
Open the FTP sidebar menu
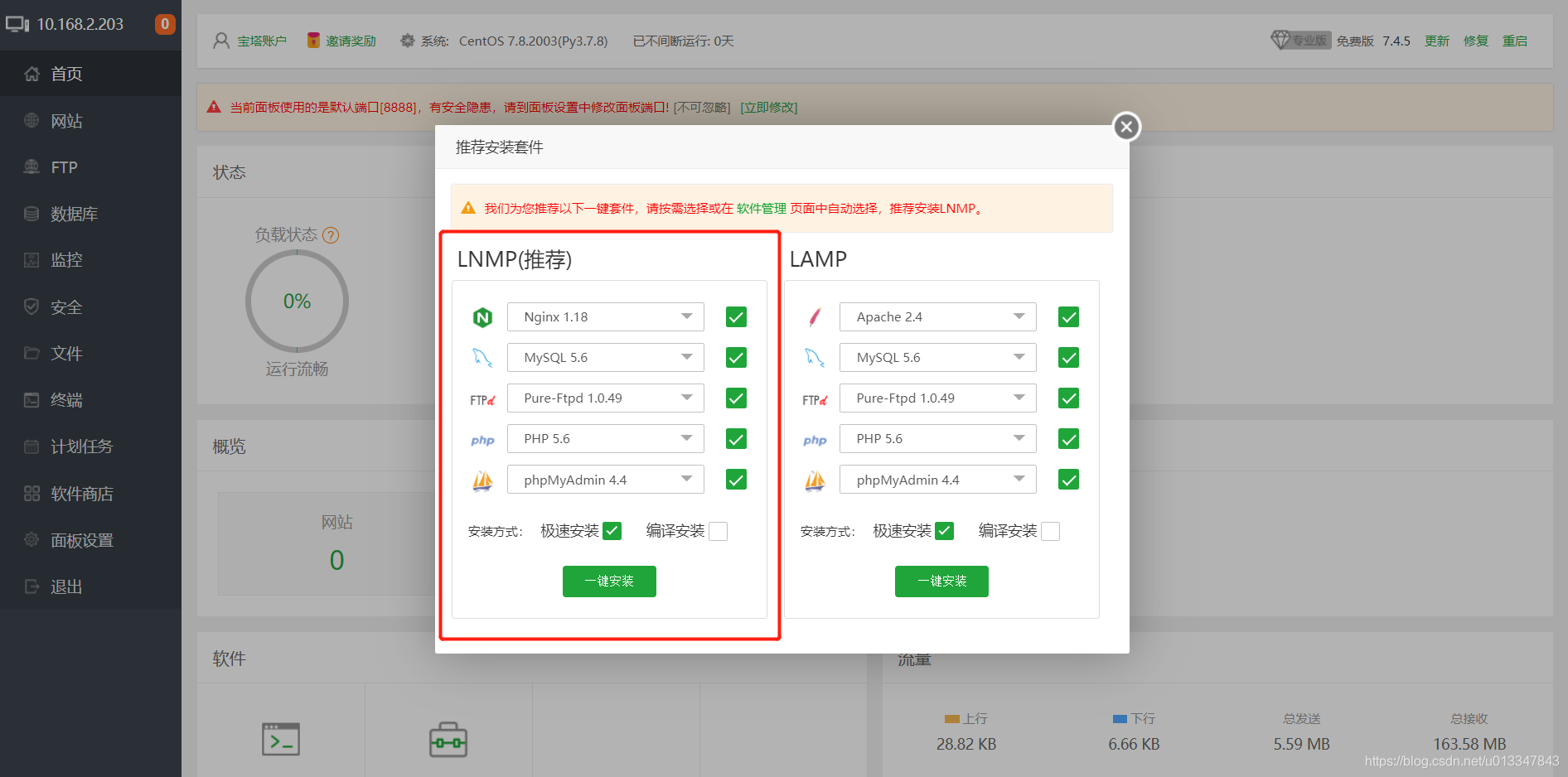tap(90, 167)
